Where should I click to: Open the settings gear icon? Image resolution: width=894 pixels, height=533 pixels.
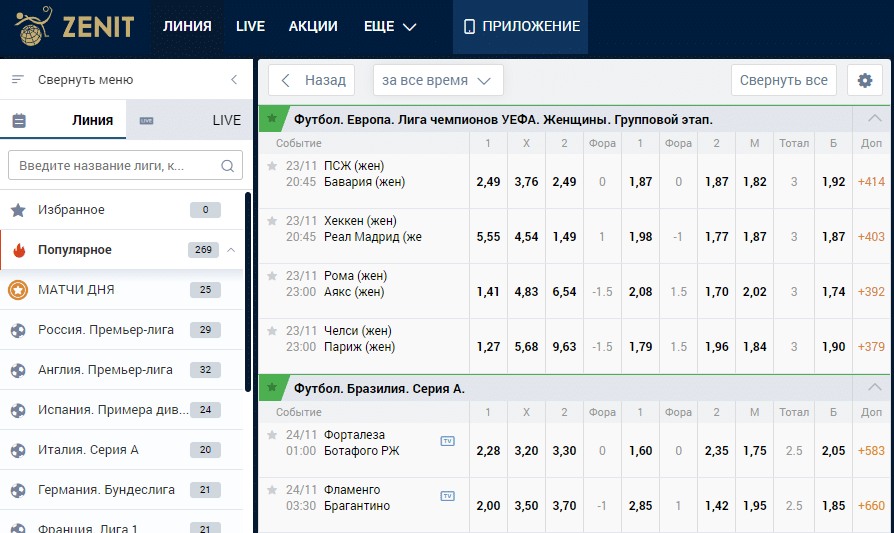click(865, 80)
